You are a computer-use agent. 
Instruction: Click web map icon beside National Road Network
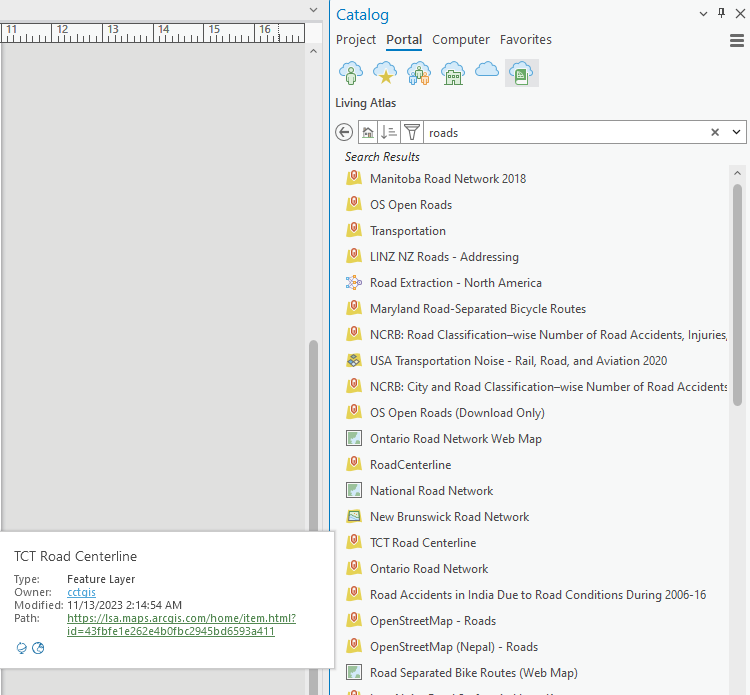(x=353, y=490)
